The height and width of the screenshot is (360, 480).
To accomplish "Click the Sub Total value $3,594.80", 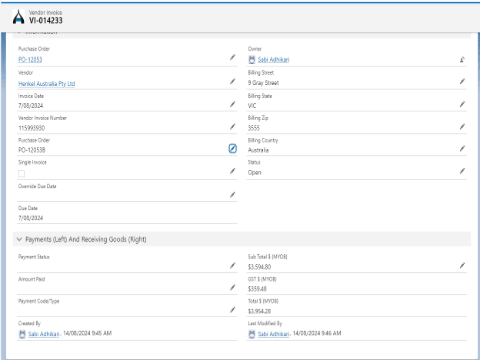I will point(259,267).
